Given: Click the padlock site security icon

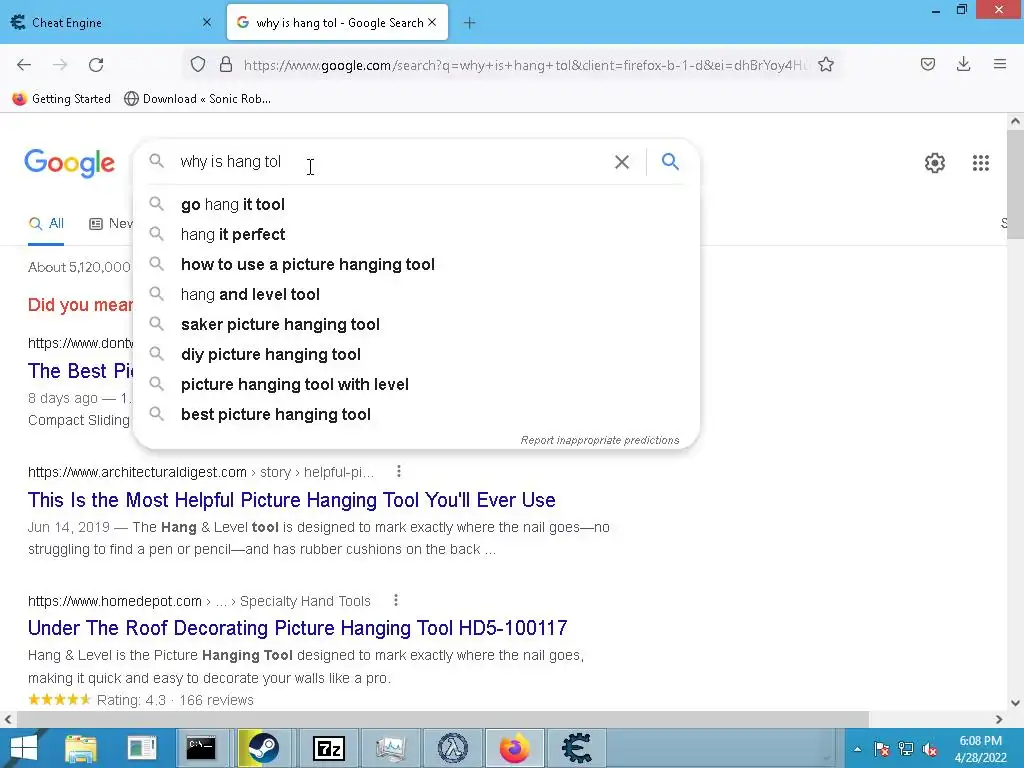Looking at the screenshot, I should click(226, 64).
